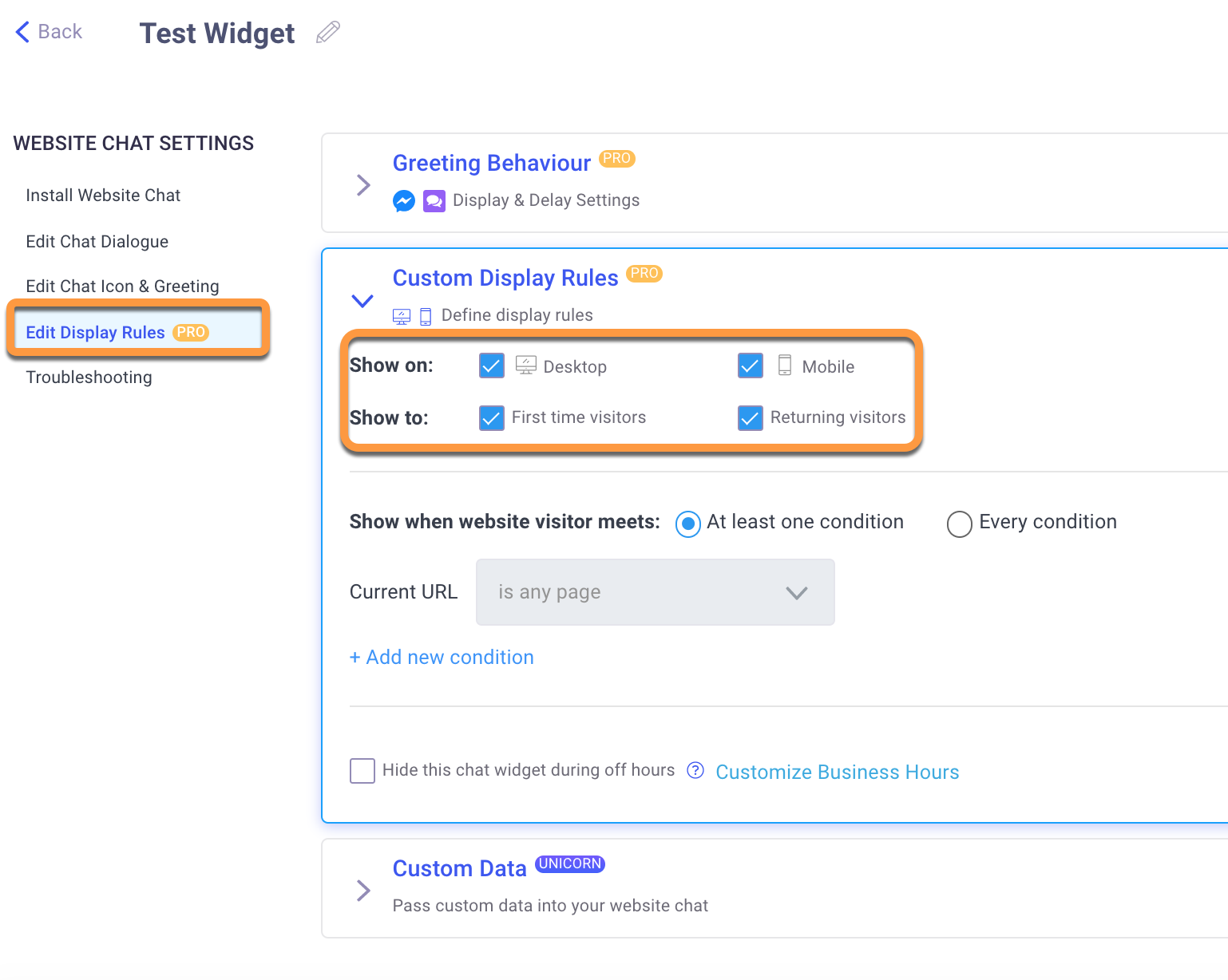This screenshot has height=980, width=1228.
Task: Open Customize Business Hours link
Action: point(837,773)
